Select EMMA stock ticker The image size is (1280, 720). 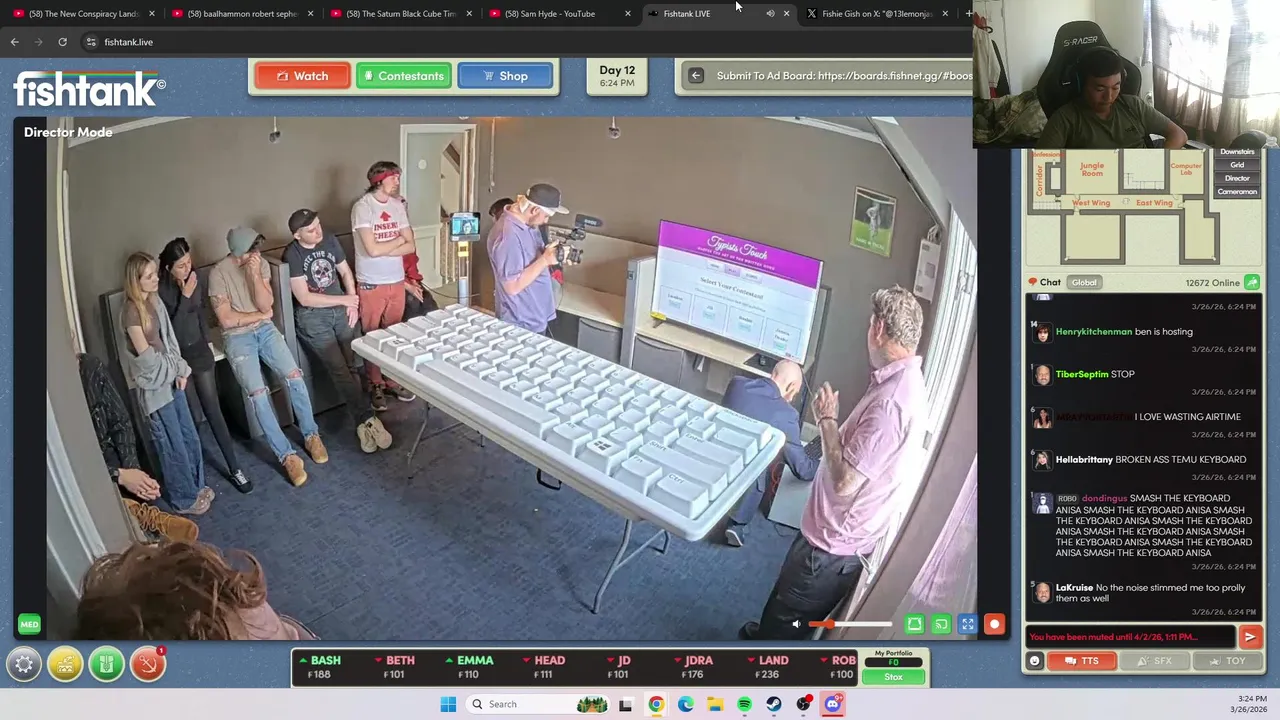point(469,667)
